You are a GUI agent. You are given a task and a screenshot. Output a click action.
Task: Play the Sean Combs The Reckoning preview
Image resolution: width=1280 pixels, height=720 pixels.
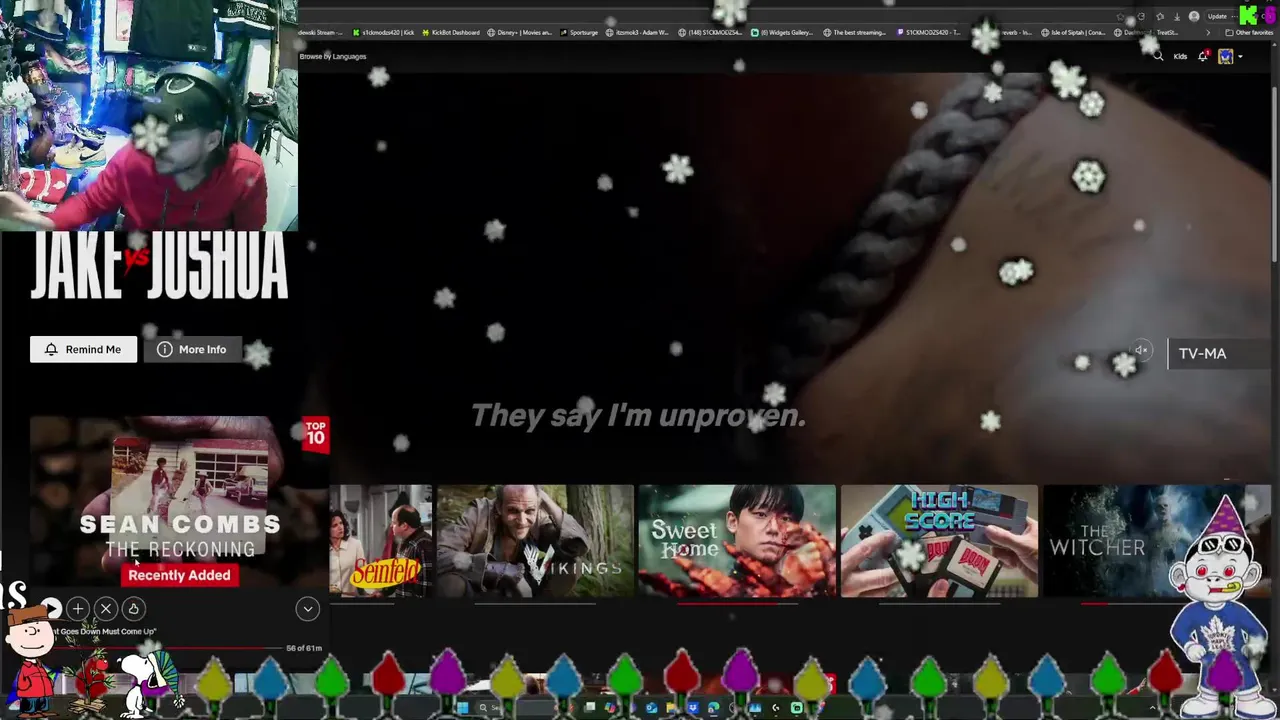point(50,608)
